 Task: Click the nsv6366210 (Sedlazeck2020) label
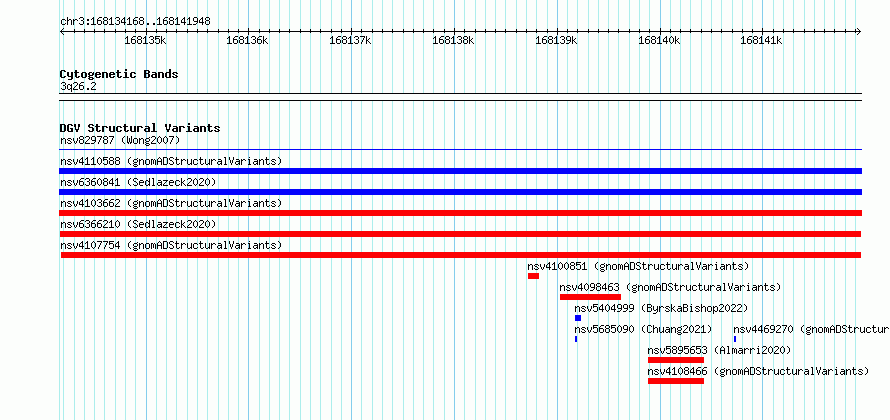tap(138, 224)
